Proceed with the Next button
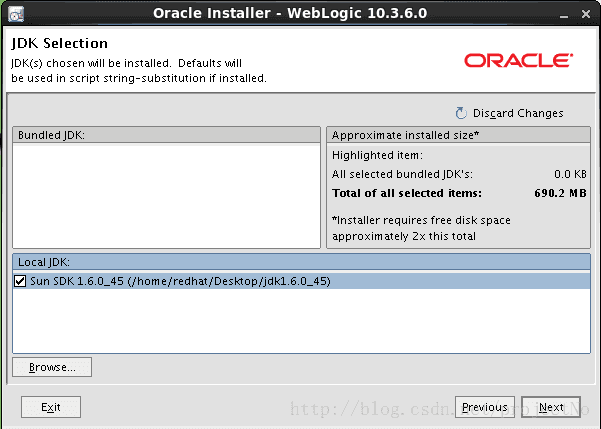 click(551, 407)
